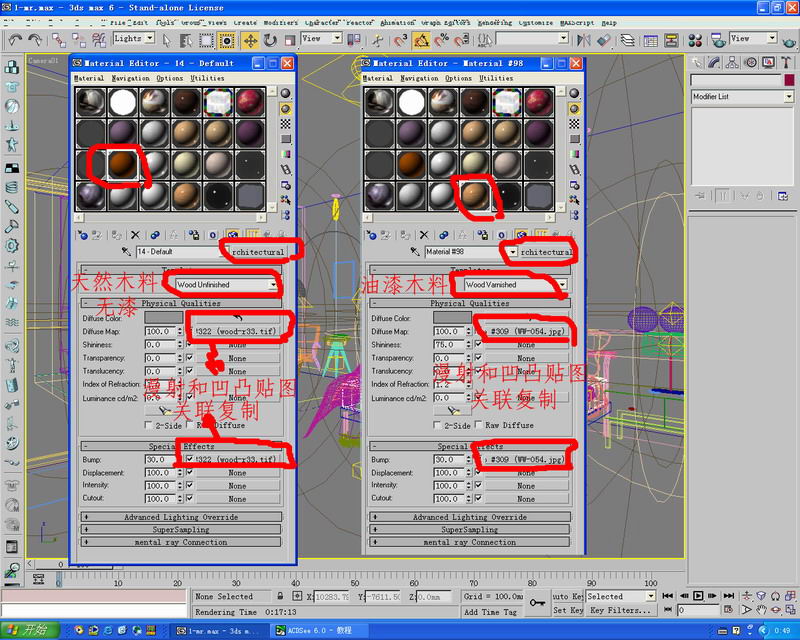Click the Redo arrow in main toolbar

click(x=35, y=40)
